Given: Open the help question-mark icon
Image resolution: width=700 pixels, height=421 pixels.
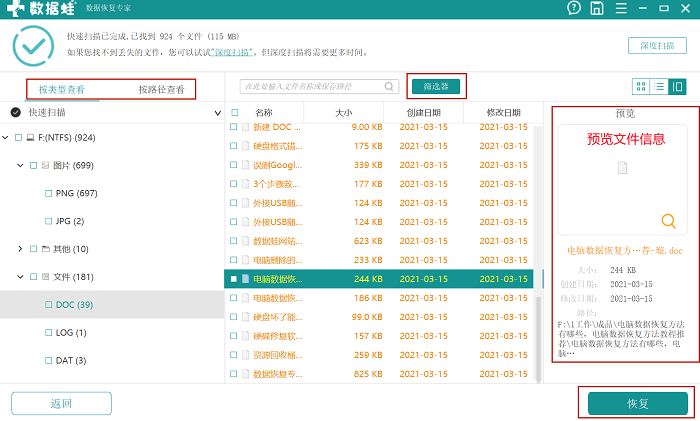Looking at the screenshot, I should point(574,8).
